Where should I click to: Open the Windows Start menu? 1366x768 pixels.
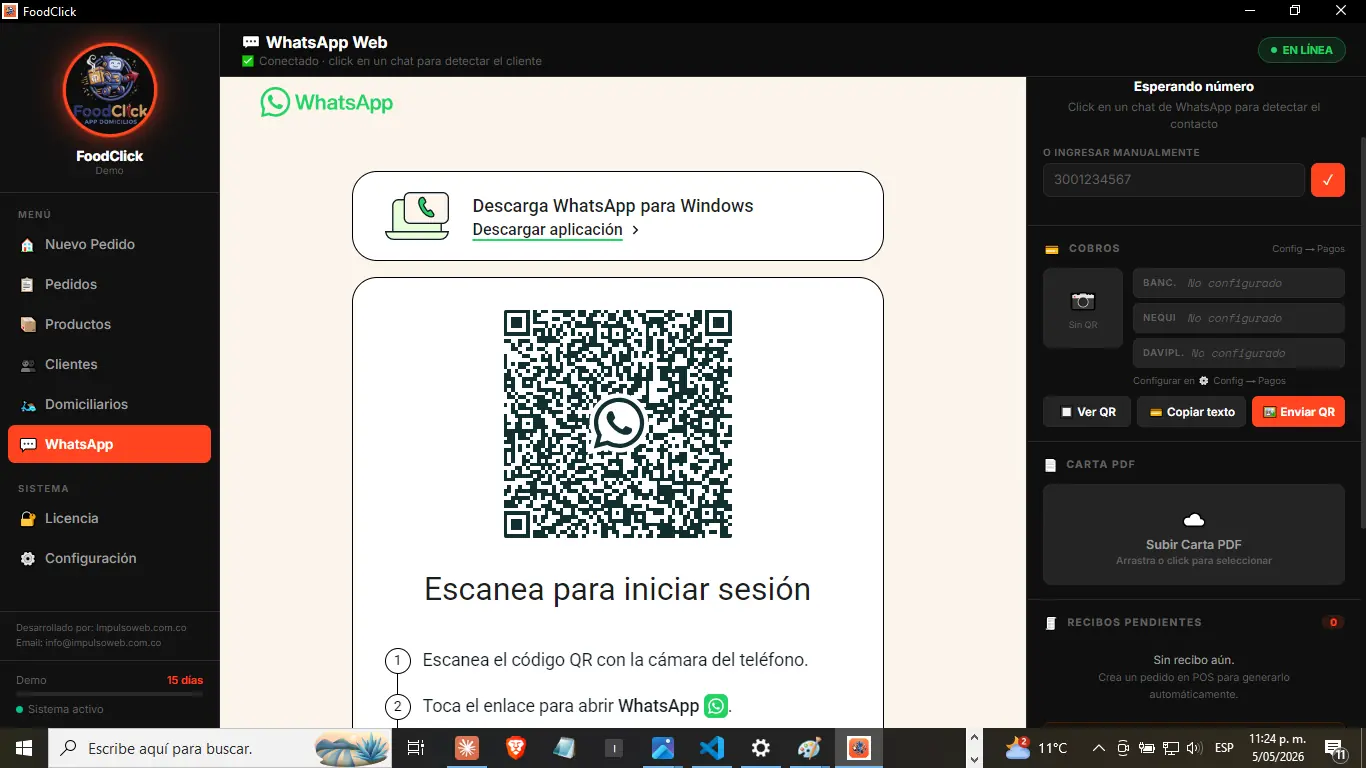[24, 748]
